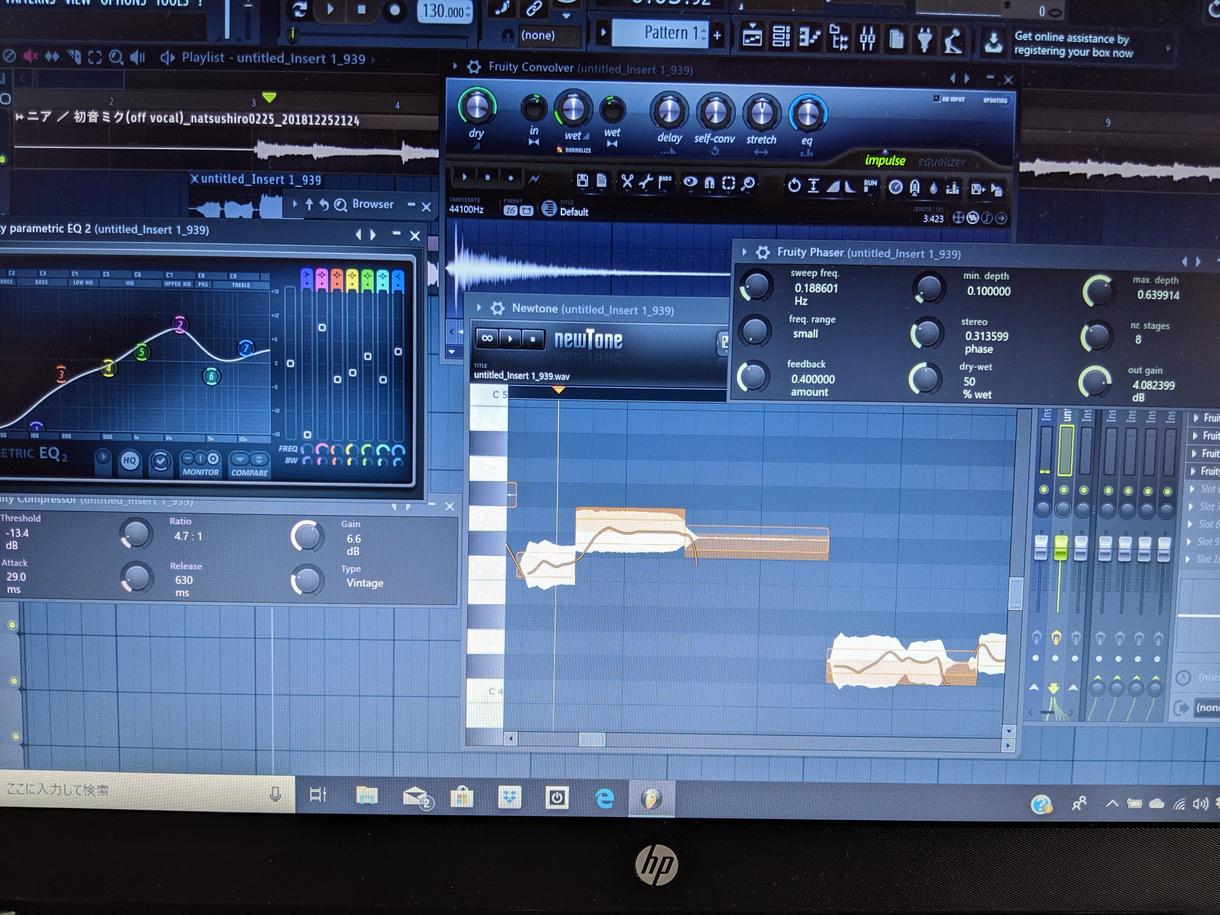This screenshot has height=915, width=1220.
Task: Expand the arrow left of the Newtone title
Action: tap(480, 308)
